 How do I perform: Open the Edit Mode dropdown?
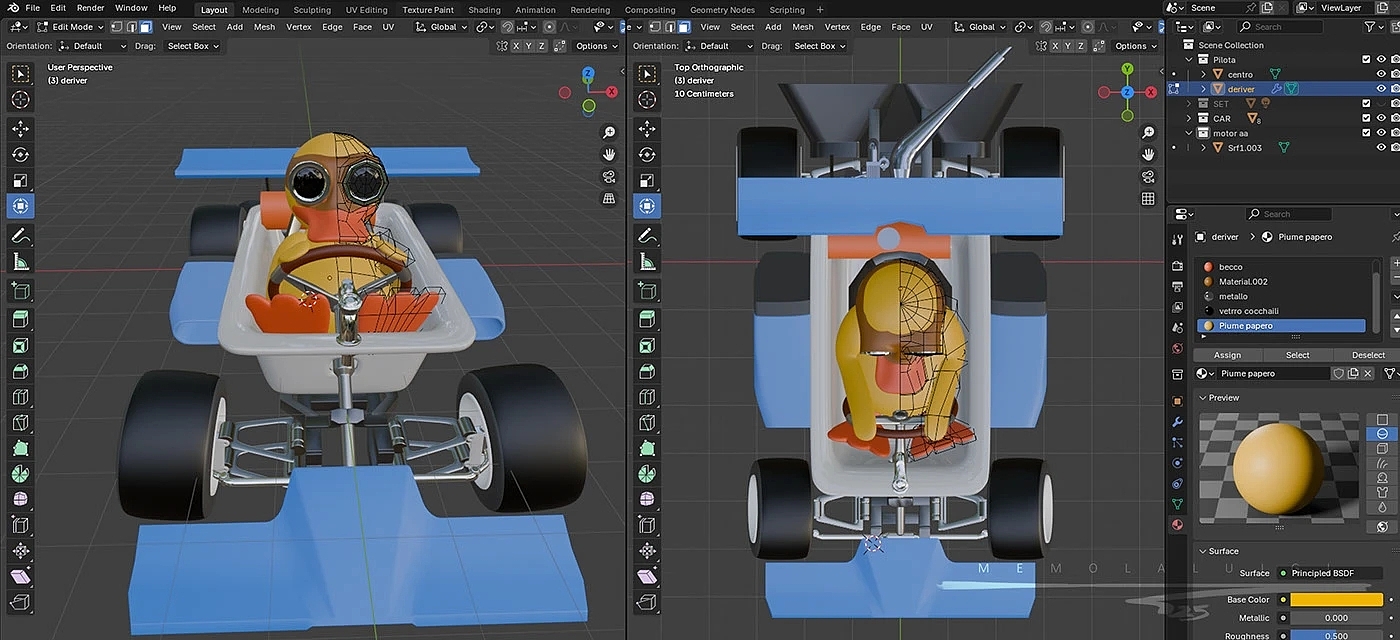pyautogui.click(x=71, y=27)
